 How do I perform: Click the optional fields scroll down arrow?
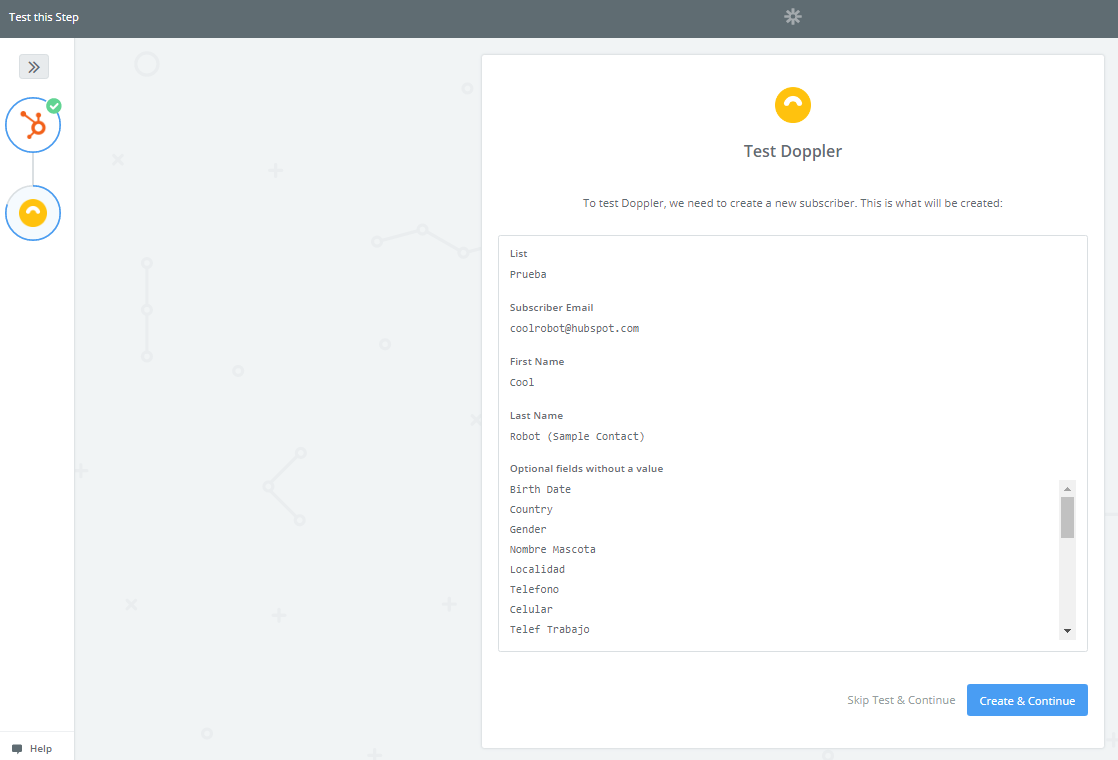[1067, 631]
